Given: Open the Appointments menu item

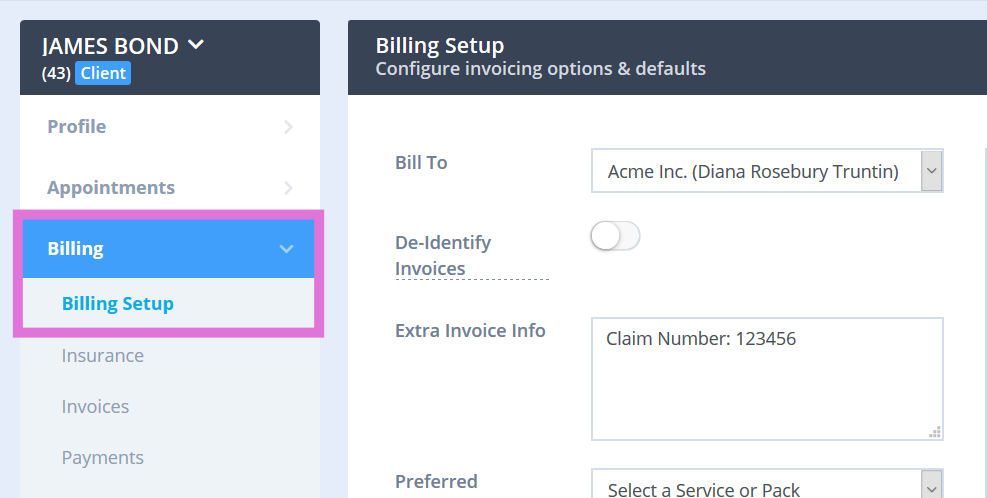Looking at the screenshot, I should [x=111, y=188].
